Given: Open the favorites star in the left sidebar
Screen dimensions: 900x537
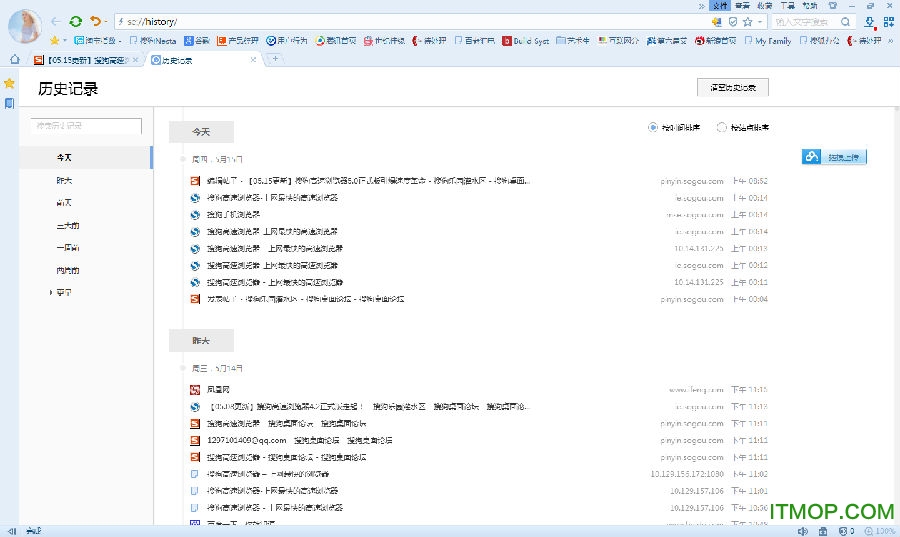Looking at the screenshot, I should [x=9, y=83].
